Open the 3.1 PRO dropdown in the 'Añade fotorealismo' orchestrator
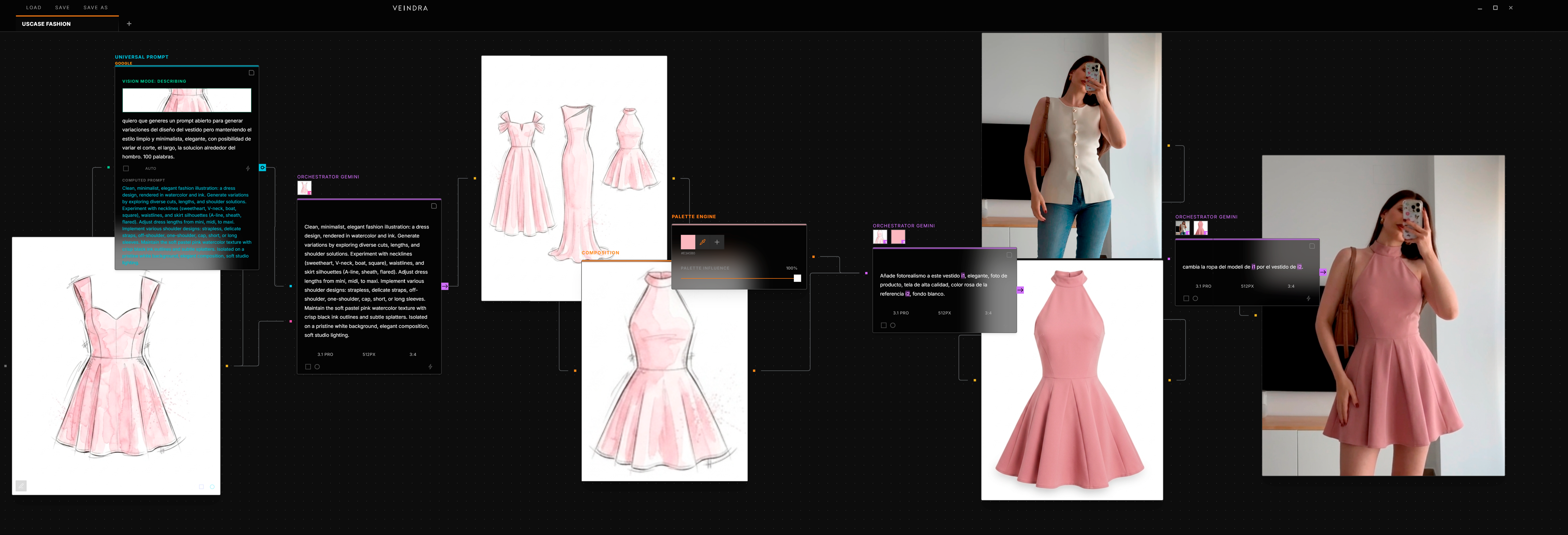Screen dimensions: 1568x535 [x=901, y=313]
